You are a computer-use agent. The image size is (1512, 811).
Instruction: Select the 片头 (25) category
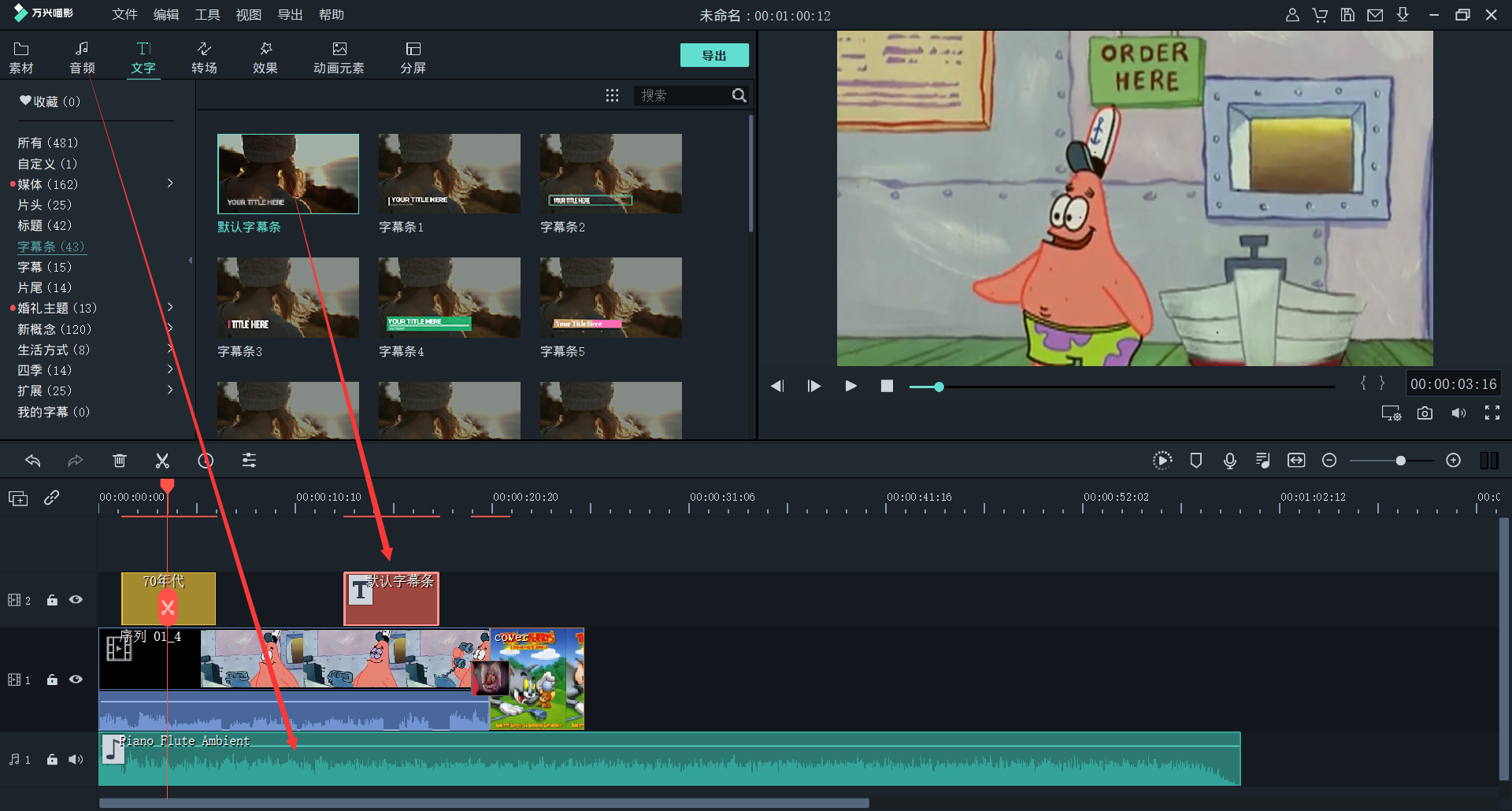pyautogui.click(x=44, y=205)
